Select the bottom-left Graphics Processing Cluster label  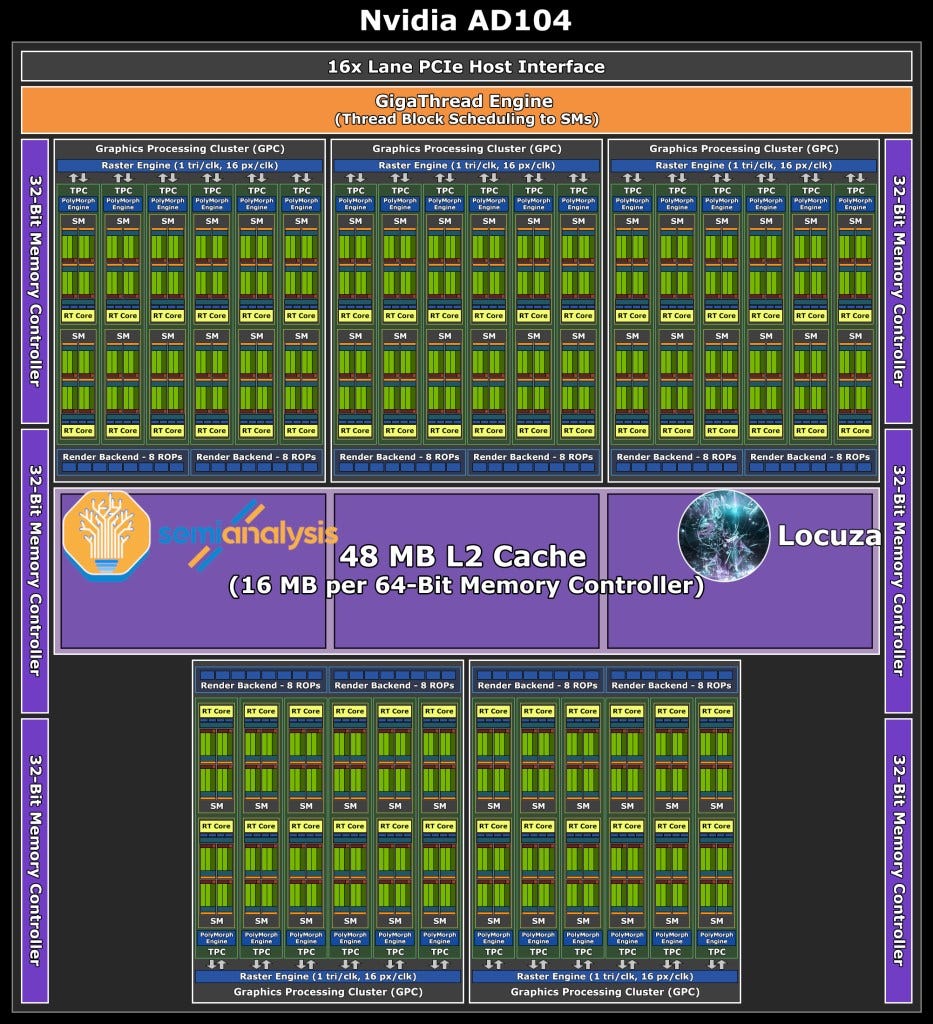[328, 992]
